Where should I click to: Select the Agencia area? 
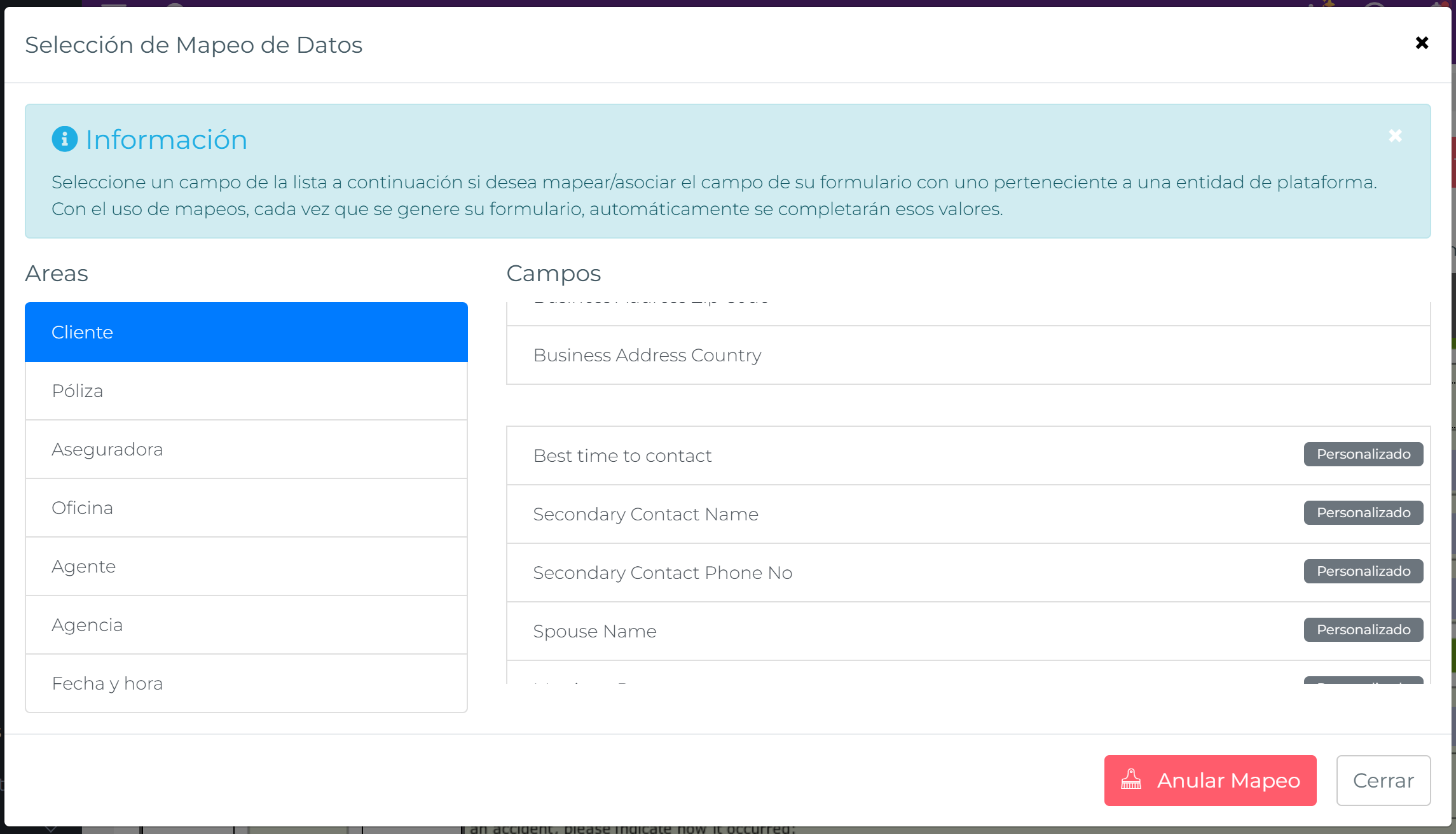click(x=246, y=624)
